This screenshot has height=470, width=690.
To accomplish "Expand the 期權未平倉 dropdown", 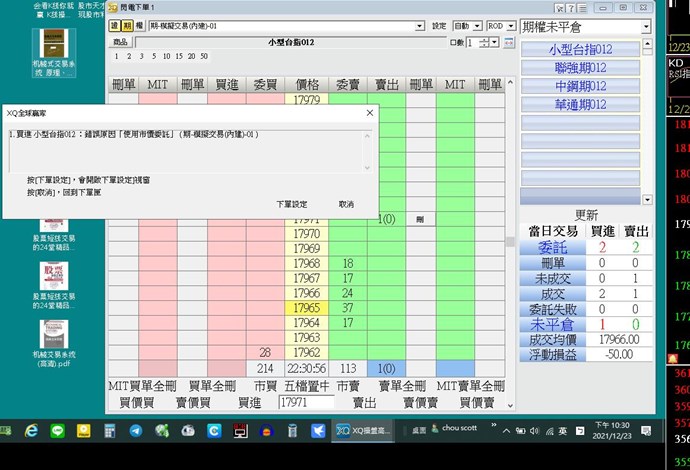I will coord(646,27).
